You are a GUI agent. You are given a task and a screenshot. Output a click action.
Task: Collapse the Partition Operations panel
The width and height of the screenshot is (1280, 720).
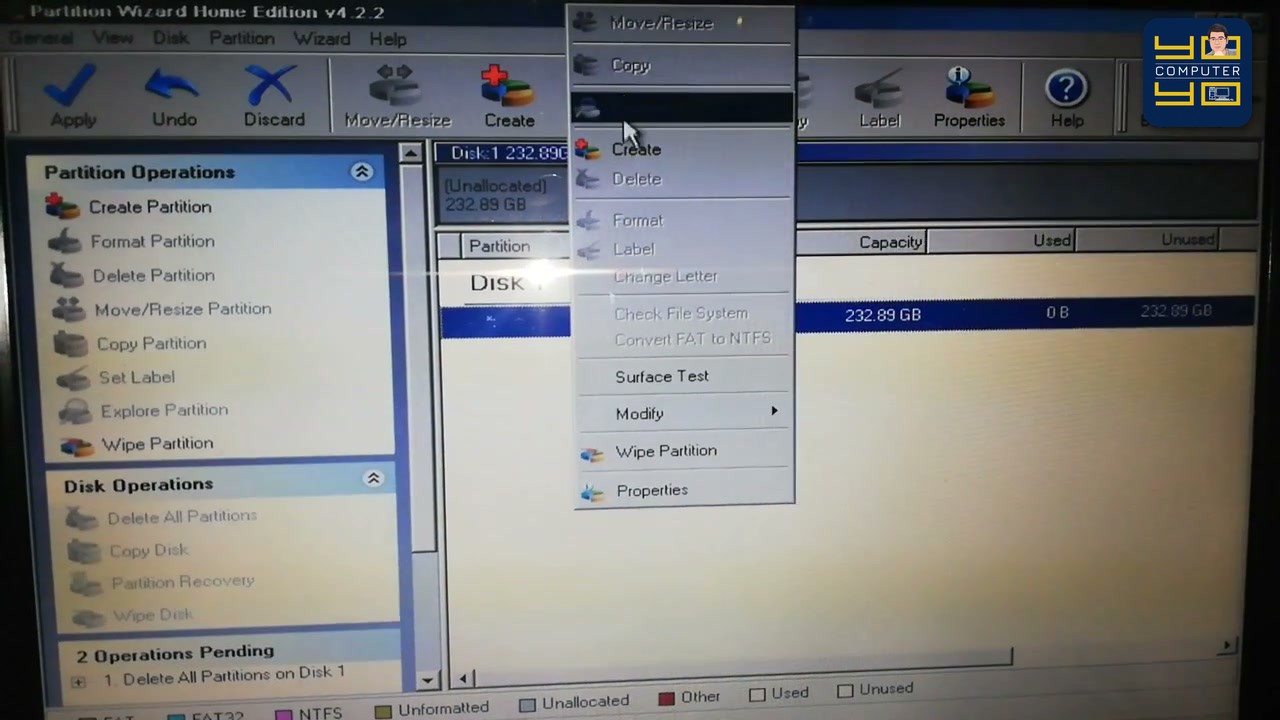(x=362, y=172)
